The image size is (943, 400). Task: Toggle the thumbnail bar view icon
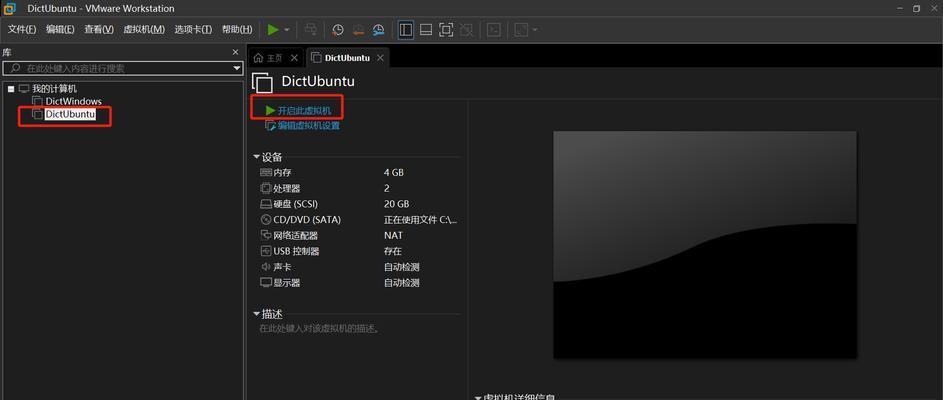point(426,29)
